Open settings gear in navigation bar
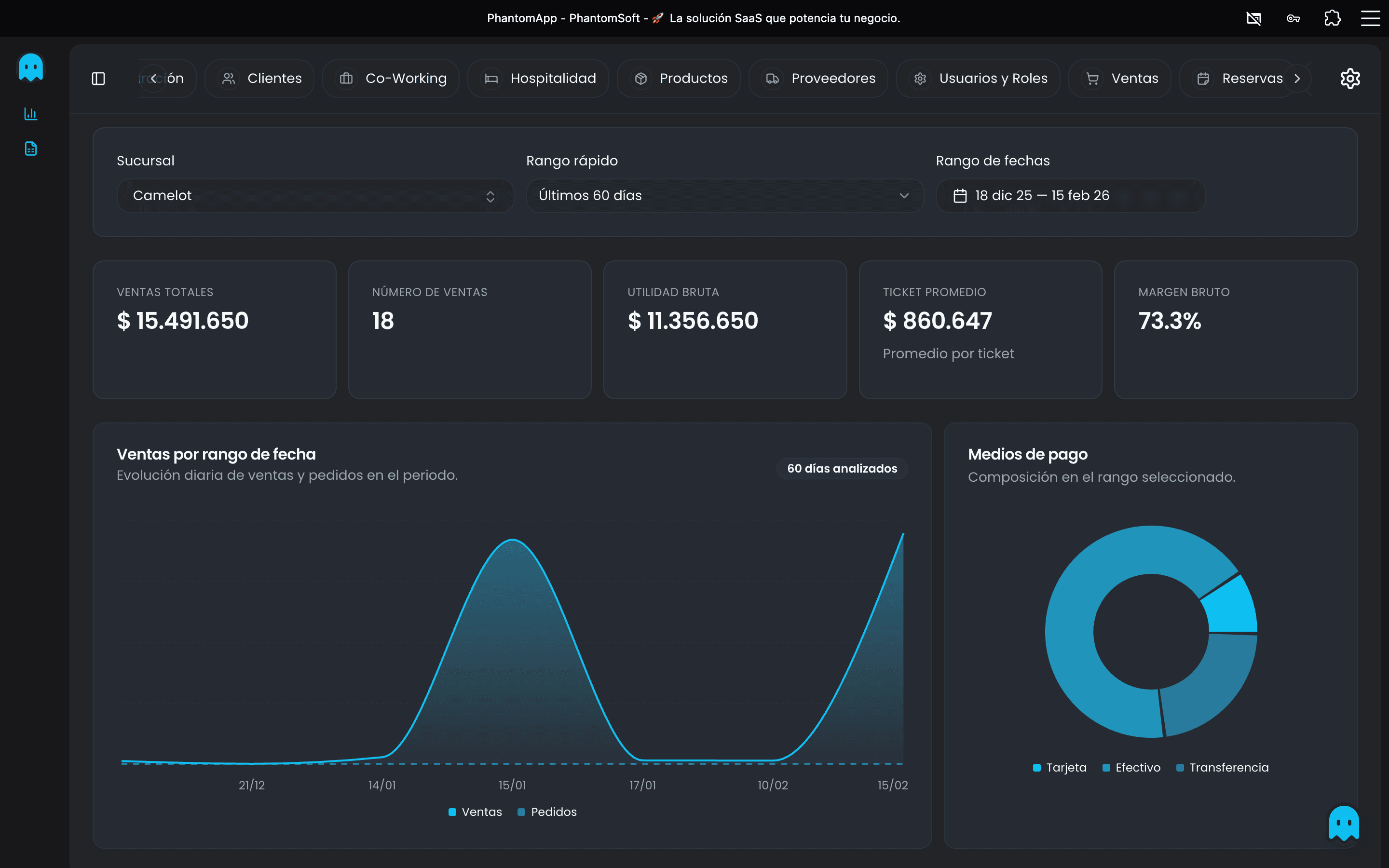Viewport: 1389px width, 868px height. 1350,79
